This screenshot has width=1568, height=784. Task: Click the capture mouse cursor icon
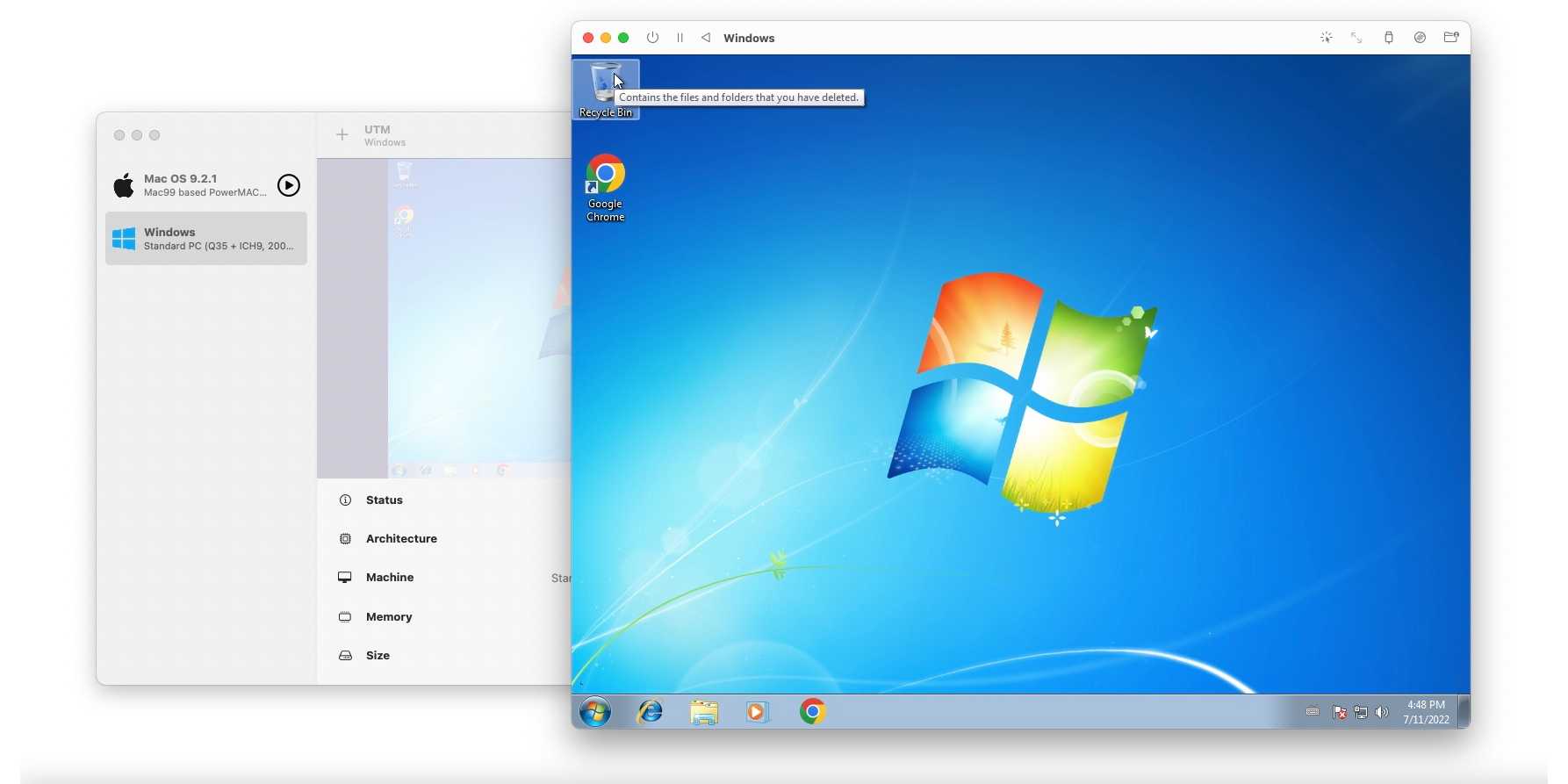[x=1326, y=38]
